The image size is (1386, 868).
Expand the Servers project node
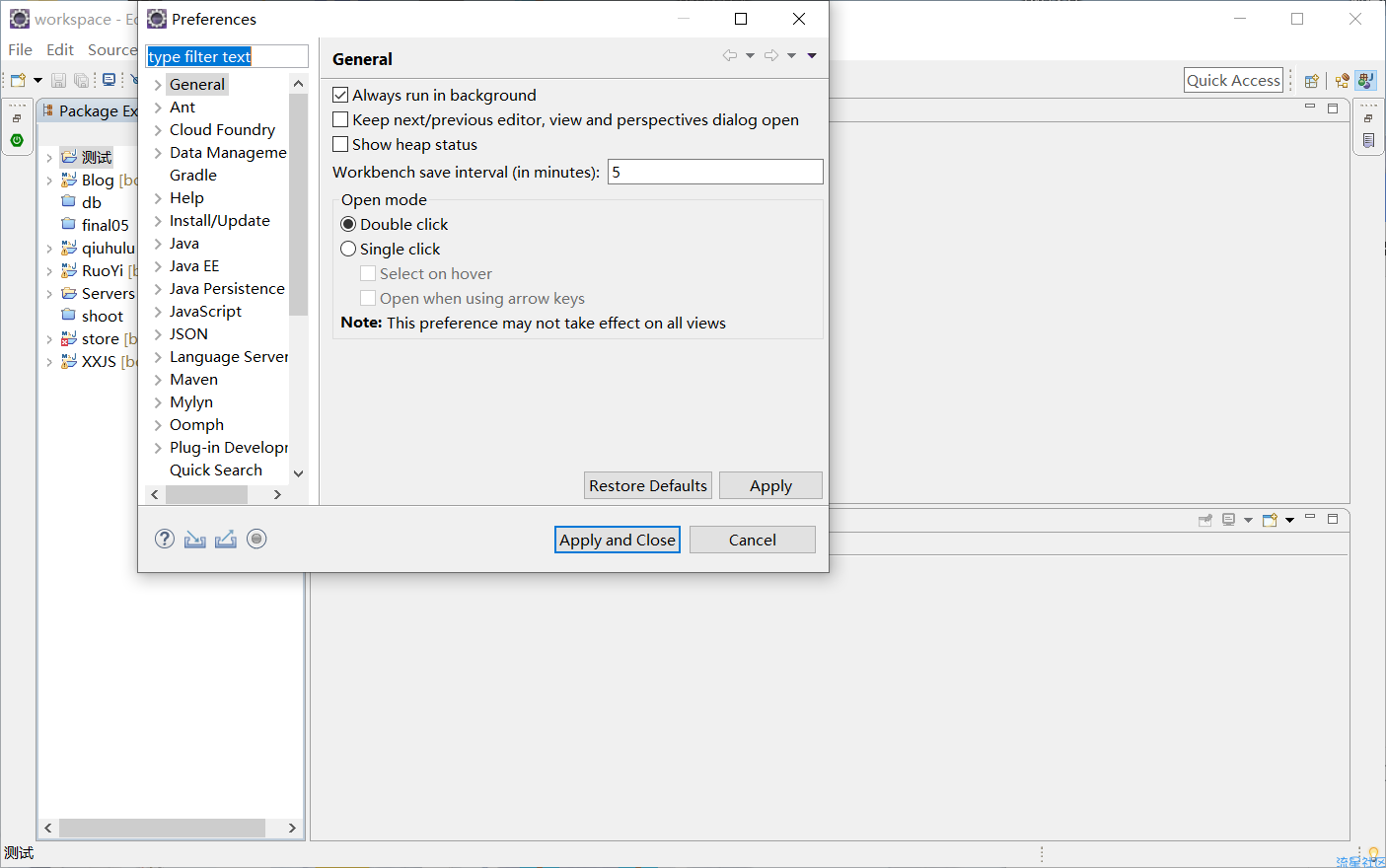point(49,294)
